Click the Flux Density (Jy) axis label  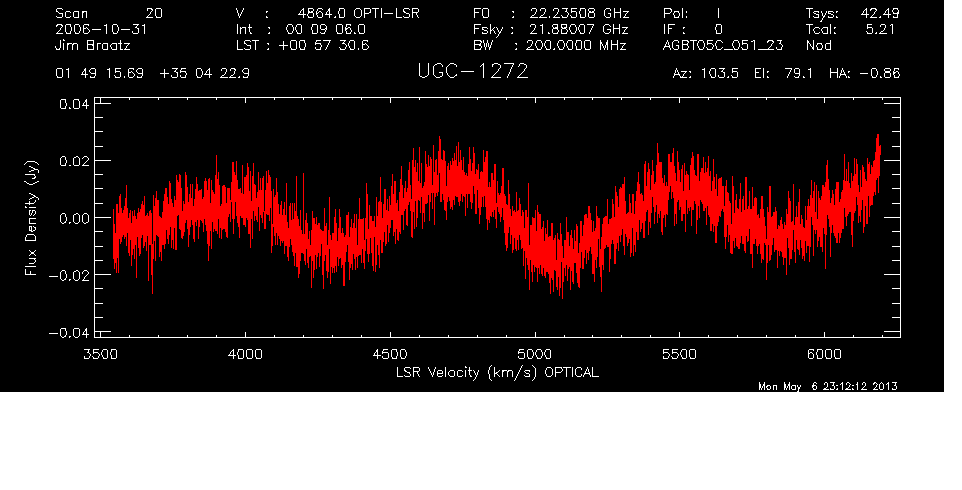click(x=31, y=218)
